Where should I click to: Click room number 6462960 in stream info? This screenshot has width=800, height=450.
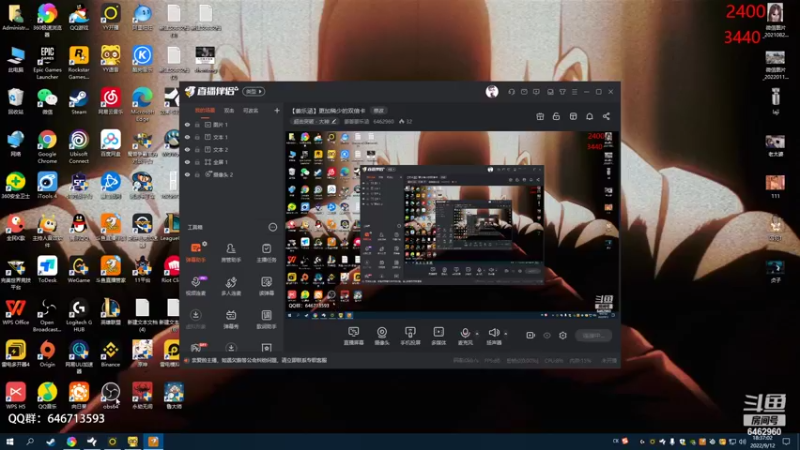384,121
